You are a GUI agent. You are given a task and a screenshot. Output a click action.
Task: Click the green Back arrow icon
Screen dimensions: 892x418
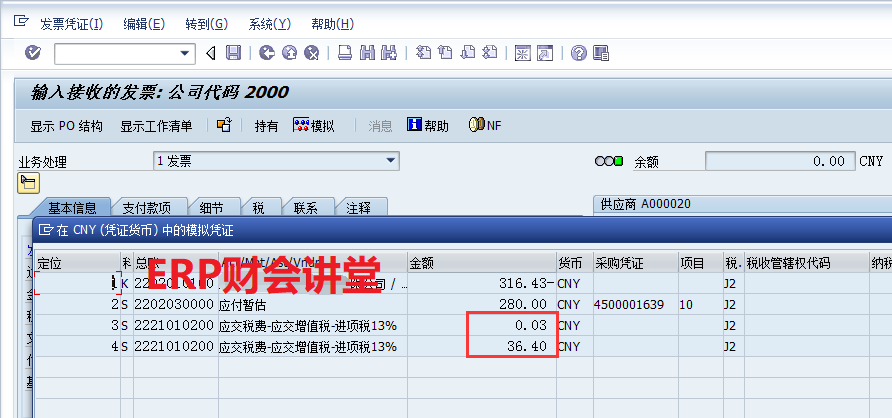coord(266,53)
